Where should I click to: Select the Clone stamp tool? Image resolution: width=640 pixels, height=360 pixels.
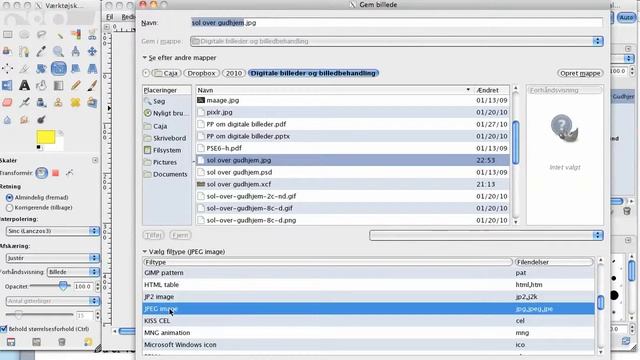(58, 103)
